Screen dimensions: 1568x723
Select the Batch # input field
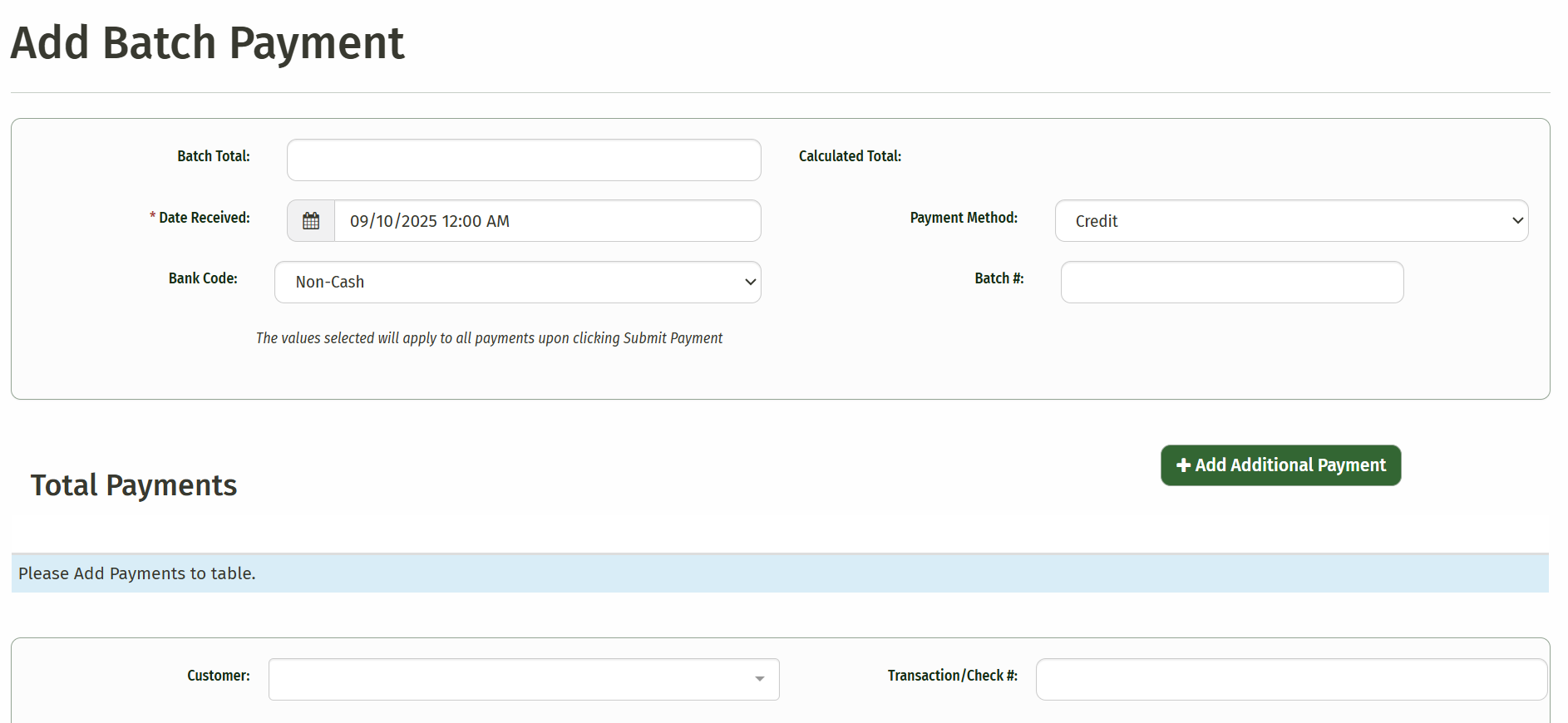1231,283
